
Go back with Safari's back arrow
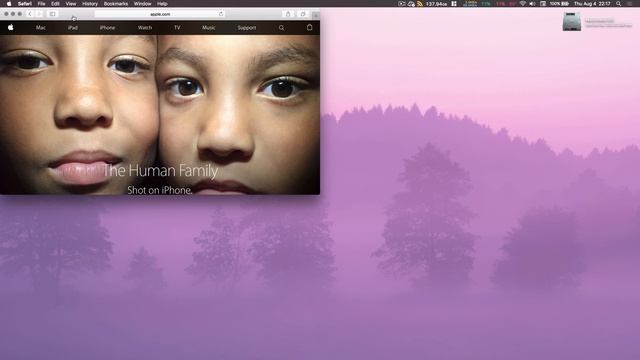tap(30, 14)
